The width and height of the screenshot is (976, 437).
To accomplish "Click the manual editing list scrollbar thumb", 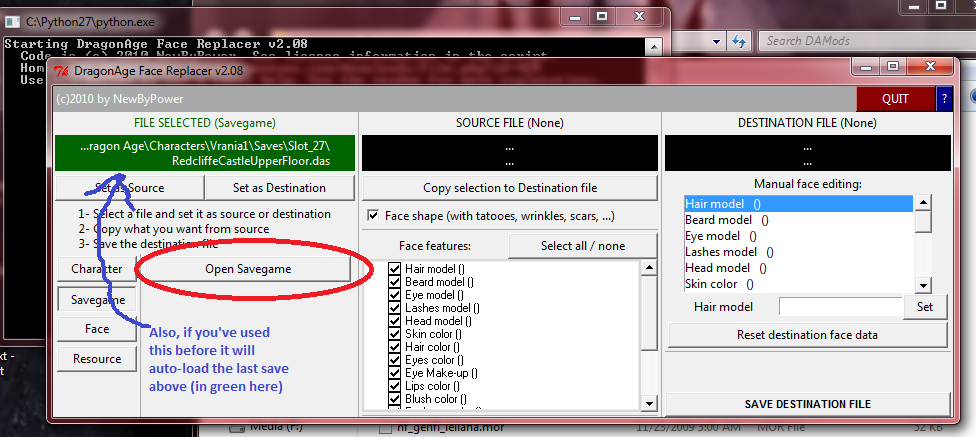I will [x=924, y=221].
